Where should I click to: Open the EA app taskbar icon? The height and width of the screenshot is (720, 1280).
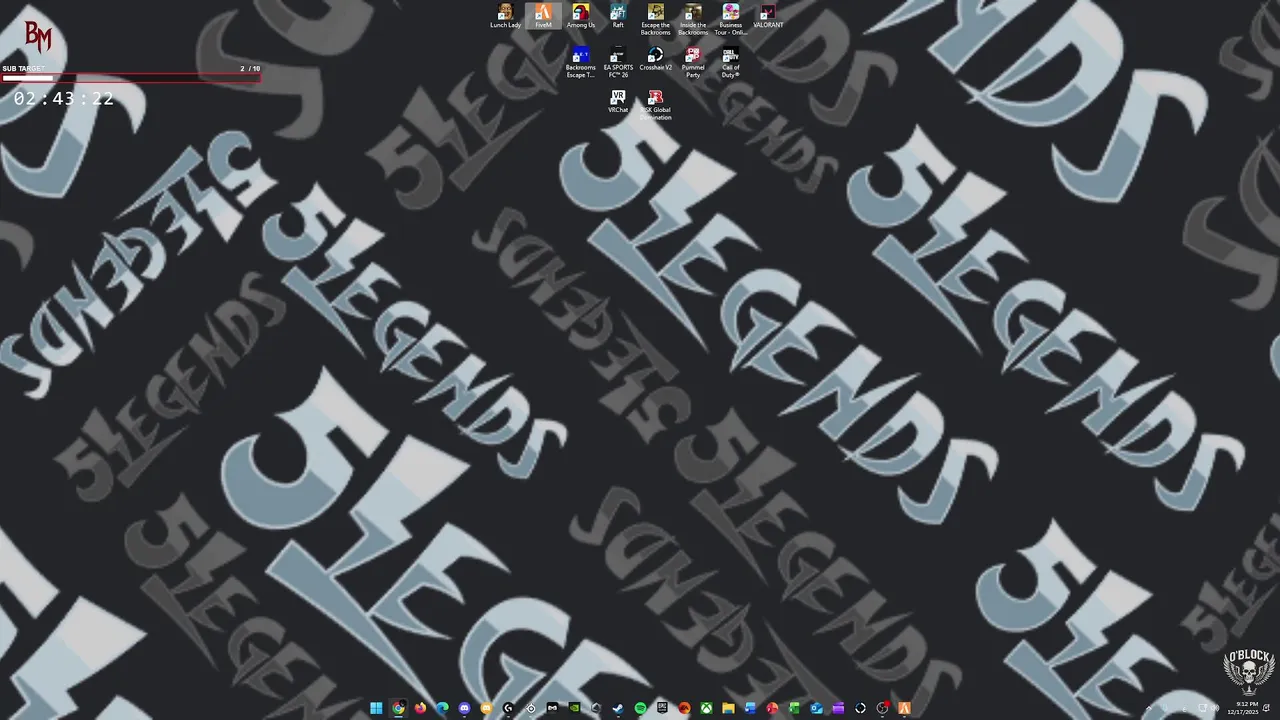(685, 708)
